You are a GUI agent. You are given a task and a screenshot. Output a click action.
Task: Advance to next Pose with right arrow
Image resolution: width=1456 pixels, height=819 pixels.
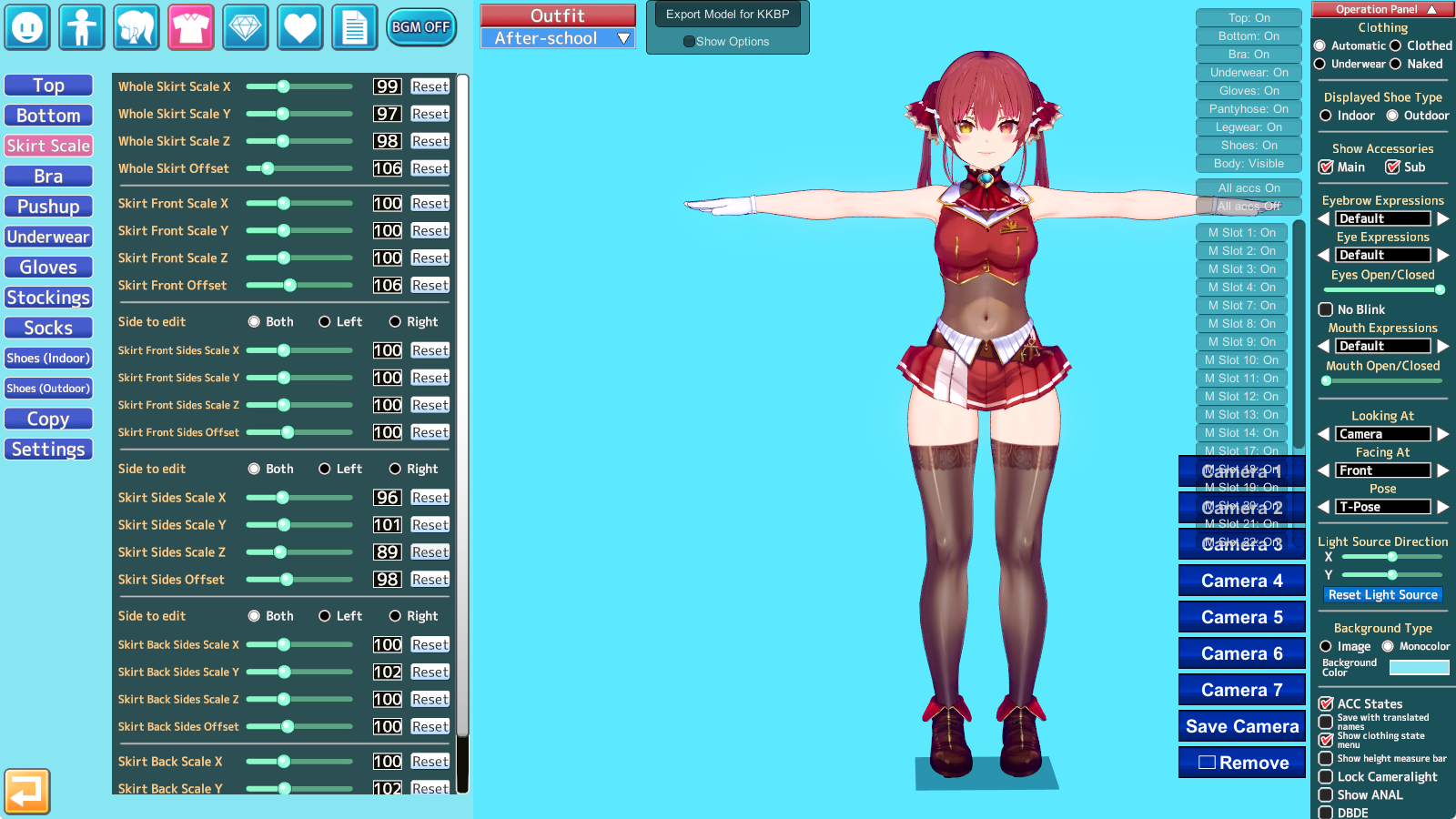coord(1442,507)
